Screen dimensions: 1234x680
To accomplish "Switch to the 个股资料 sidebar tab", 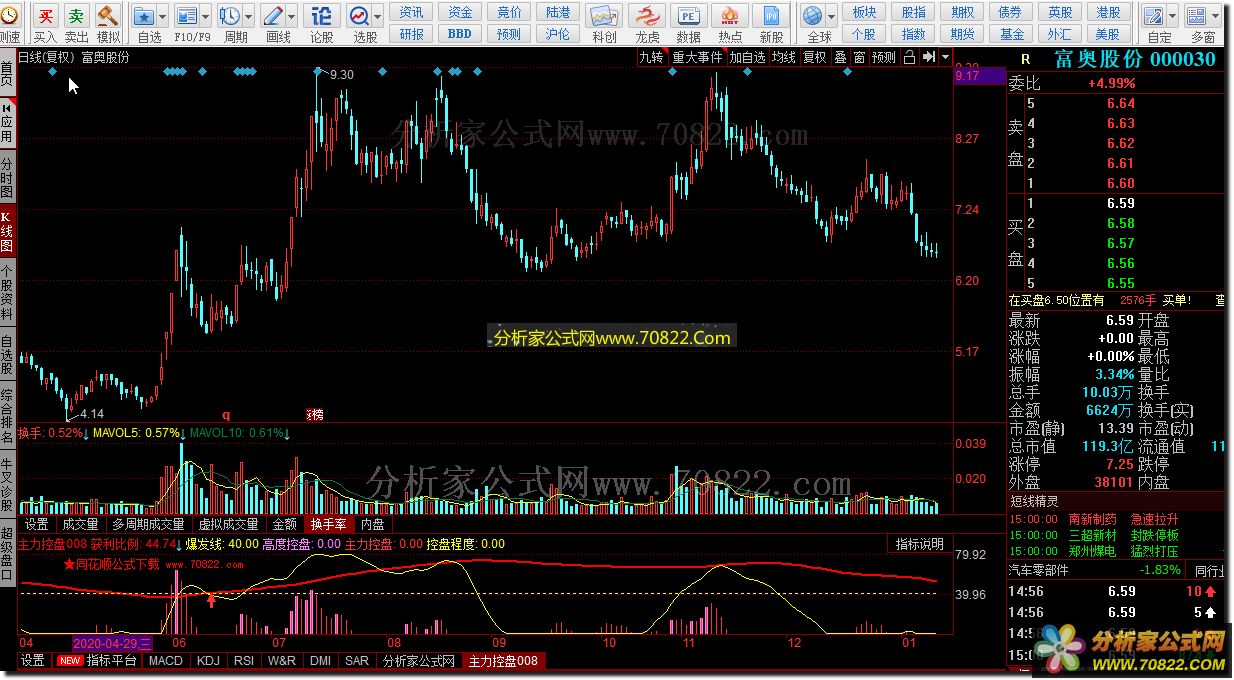I will [x=7, y=292].
